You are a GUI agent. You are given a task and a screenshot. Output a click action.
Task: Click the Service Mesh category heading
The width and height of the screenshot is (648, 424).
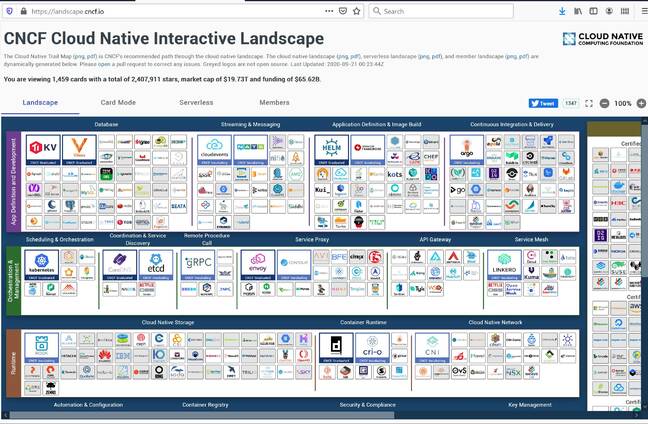click(x=531, y=239)
